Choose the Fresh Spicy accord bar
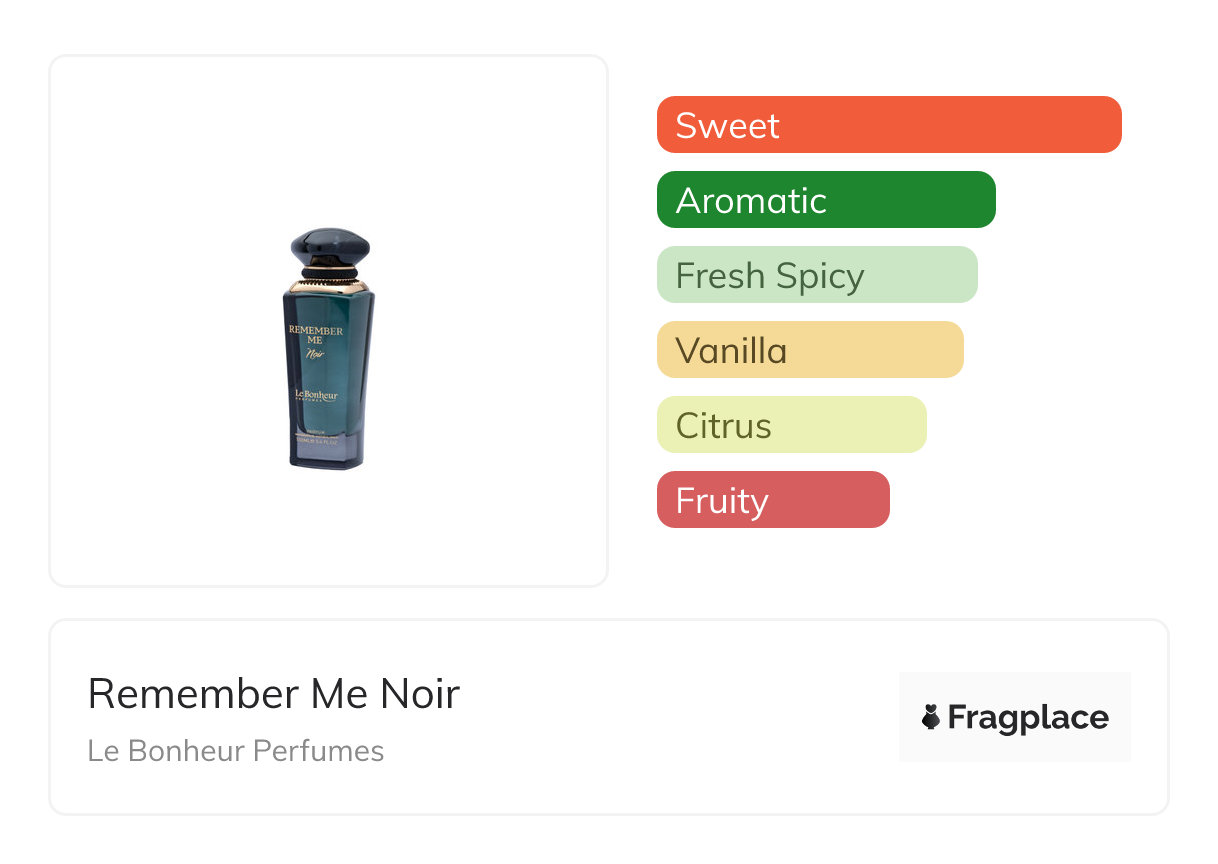 coord(816,275)
